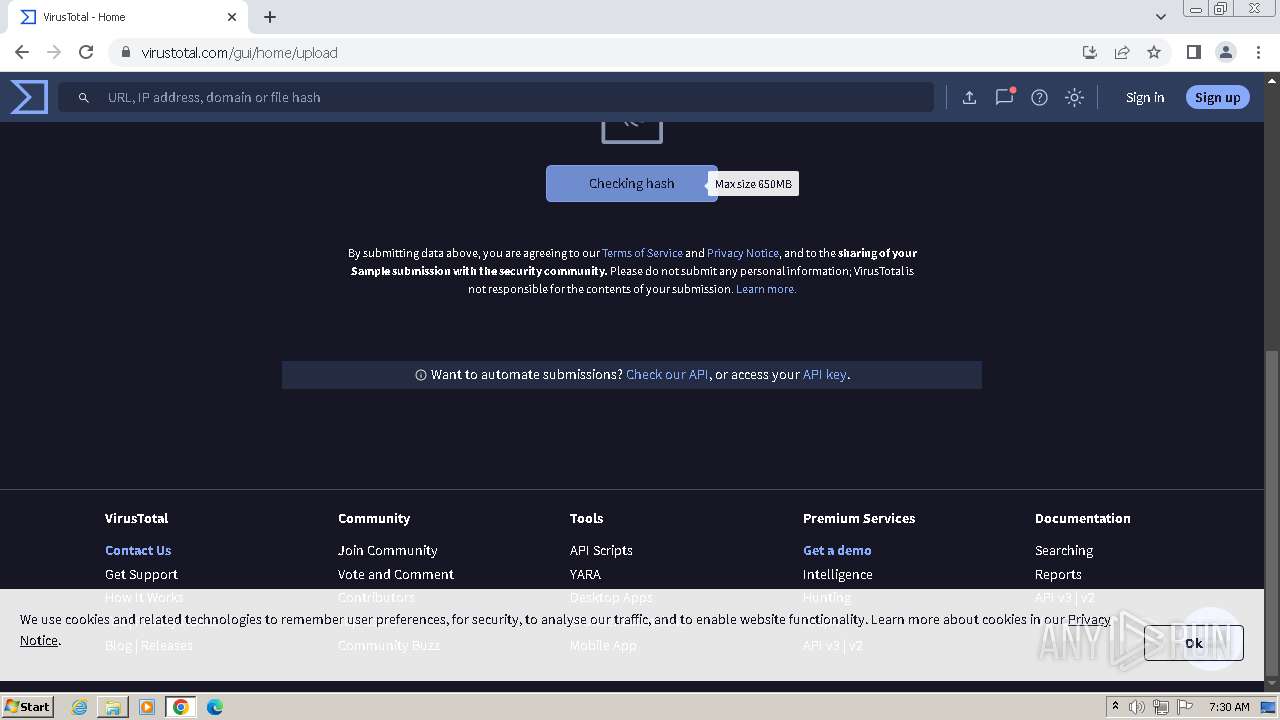Open the media player taskbar icon

147,707
